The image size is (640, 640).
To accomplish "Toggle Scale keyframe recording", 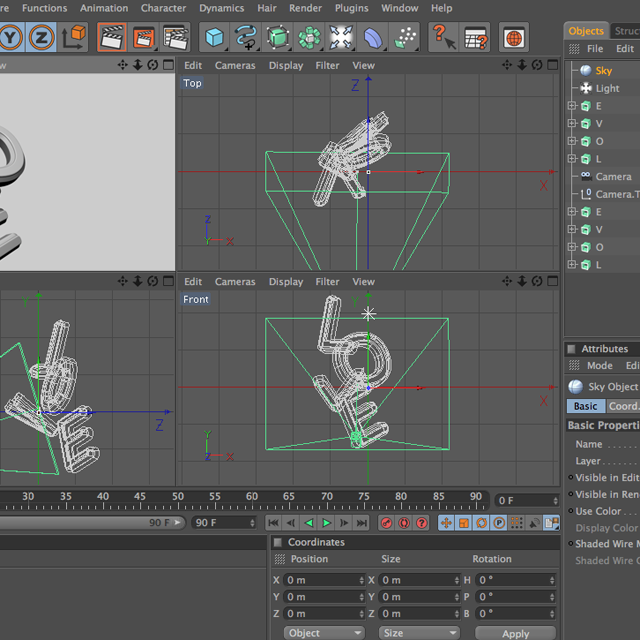I will [464, 523].
